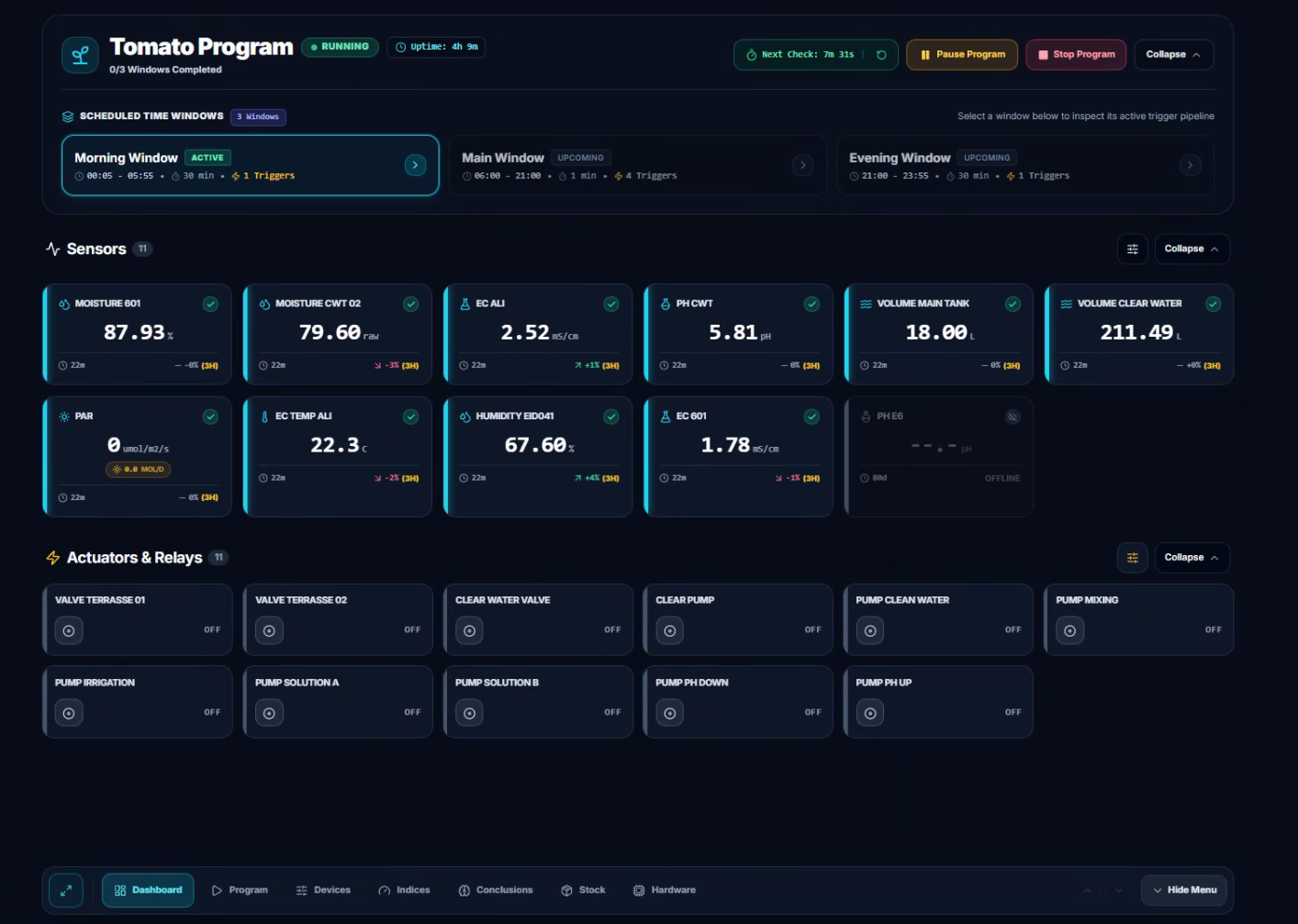Click the Moisture 601 status check icon
1298x924 pixels.
tap(210, 304)
